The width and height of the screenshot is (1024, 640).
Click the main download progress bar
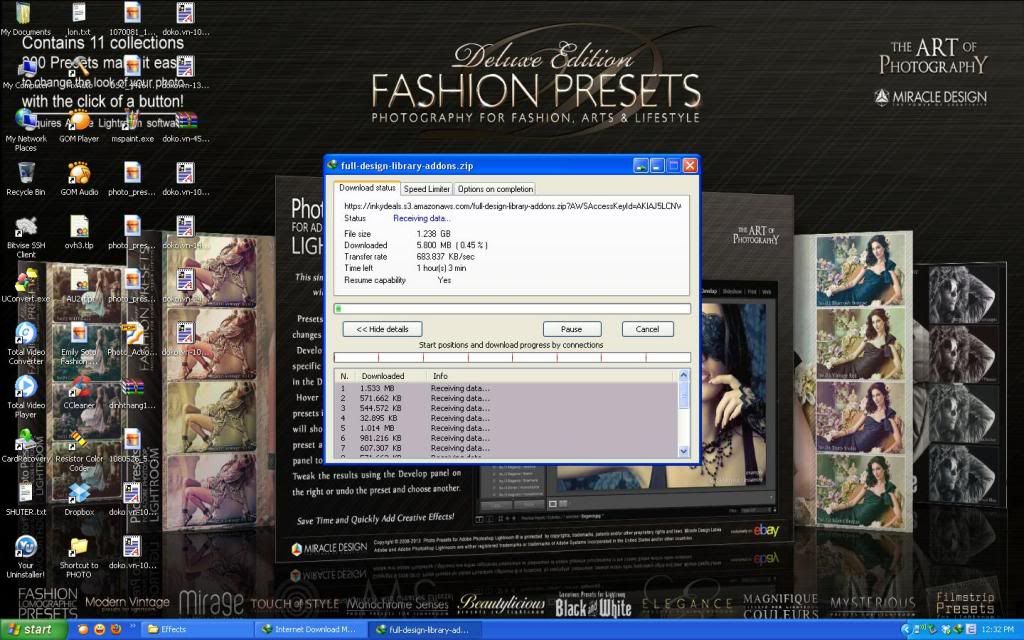tap(512, 308)
